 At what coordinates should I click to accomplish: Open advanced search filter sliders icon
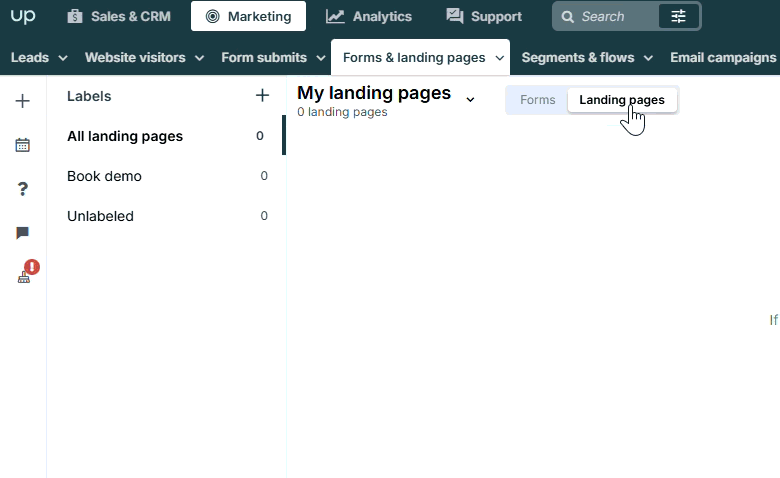[x=679, y=16]
